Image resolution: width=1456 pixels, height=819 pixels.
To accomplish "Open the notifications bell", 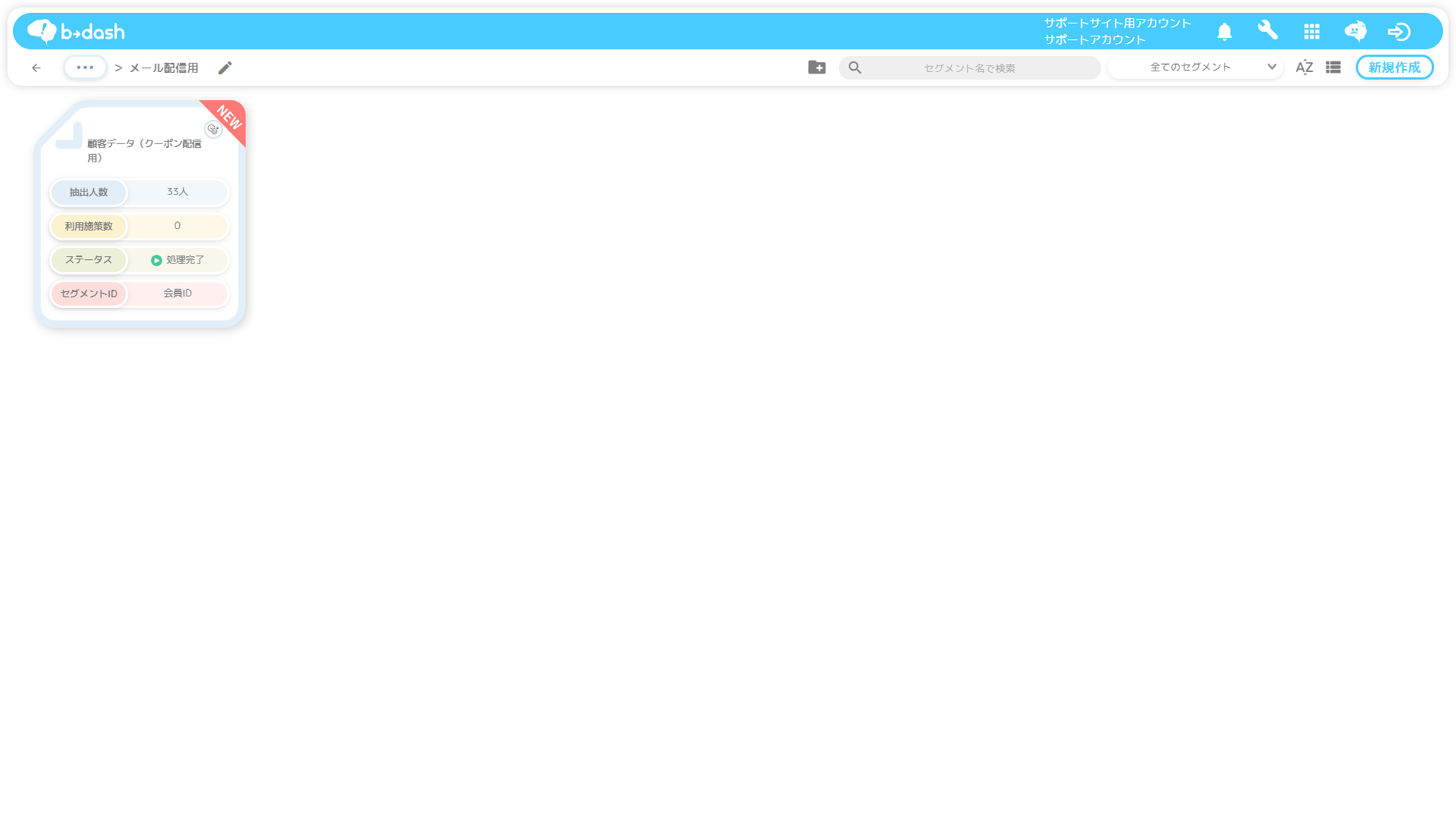I will [1224, 31].
